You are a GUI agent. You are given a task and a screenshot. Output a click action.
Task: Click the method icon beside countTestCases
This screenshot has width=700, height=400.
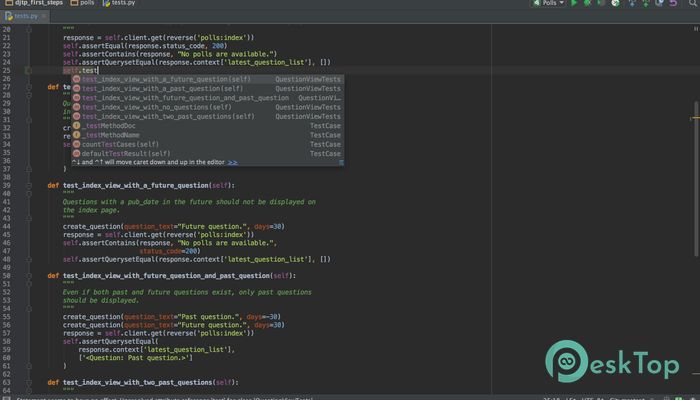click(x=76, y=144)
